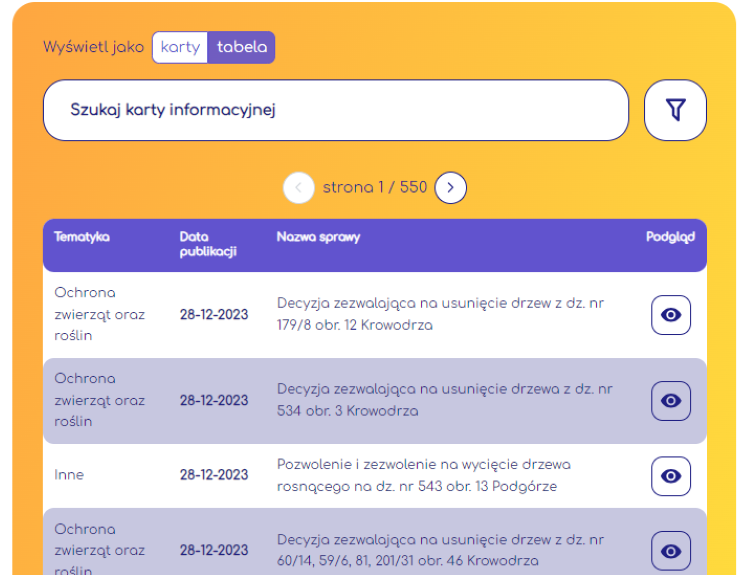Go to next page arrow
Image resolution: width=750 pixels, height=575 pixels.
pyautogui.click(x=450, y=188)
